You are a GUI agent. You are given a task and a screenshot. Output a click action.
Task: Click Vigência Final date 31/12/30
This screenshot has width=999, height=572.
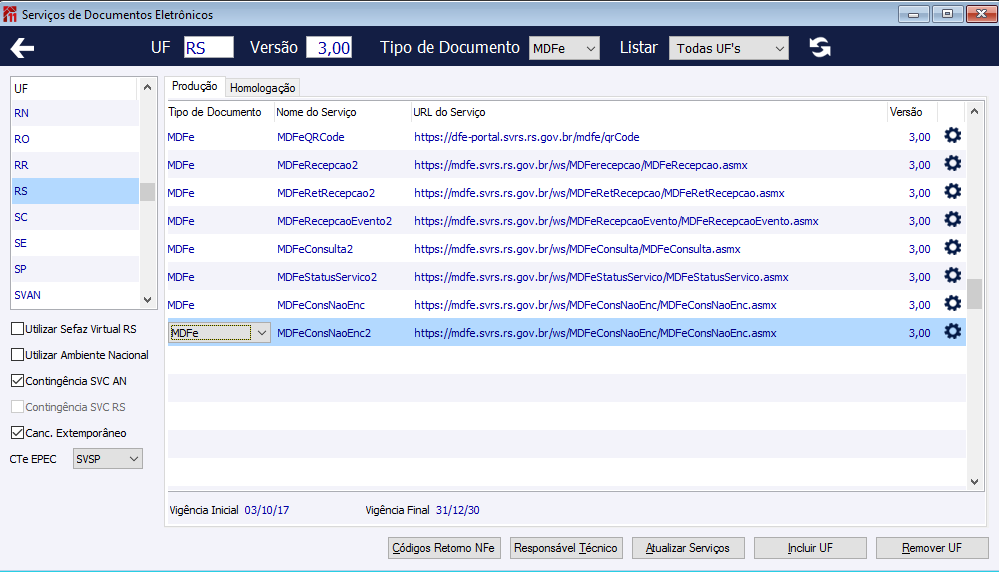457,510
